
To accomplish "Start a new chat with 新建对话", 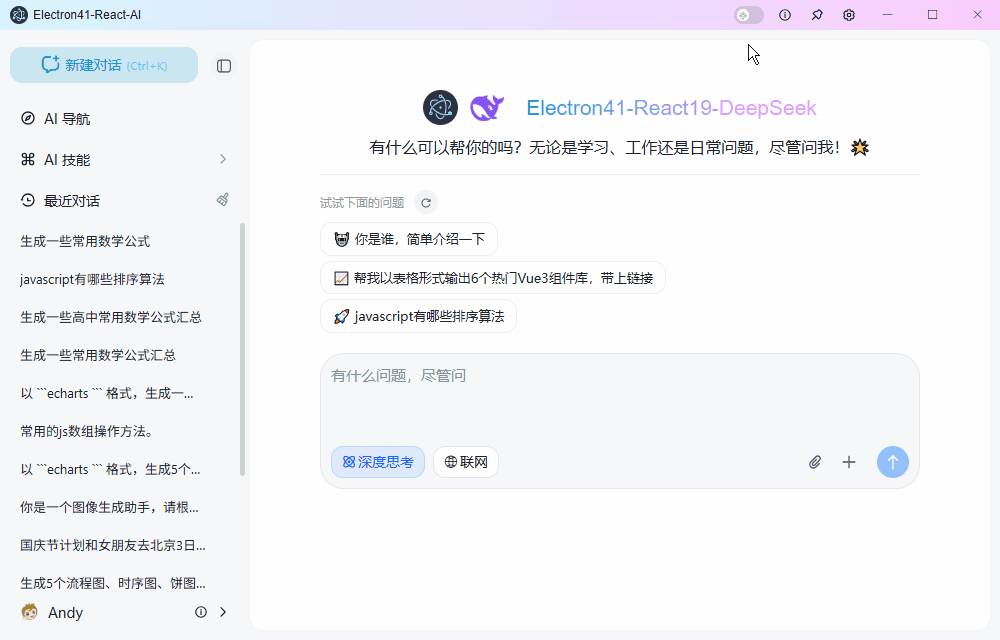I will 104,65.
